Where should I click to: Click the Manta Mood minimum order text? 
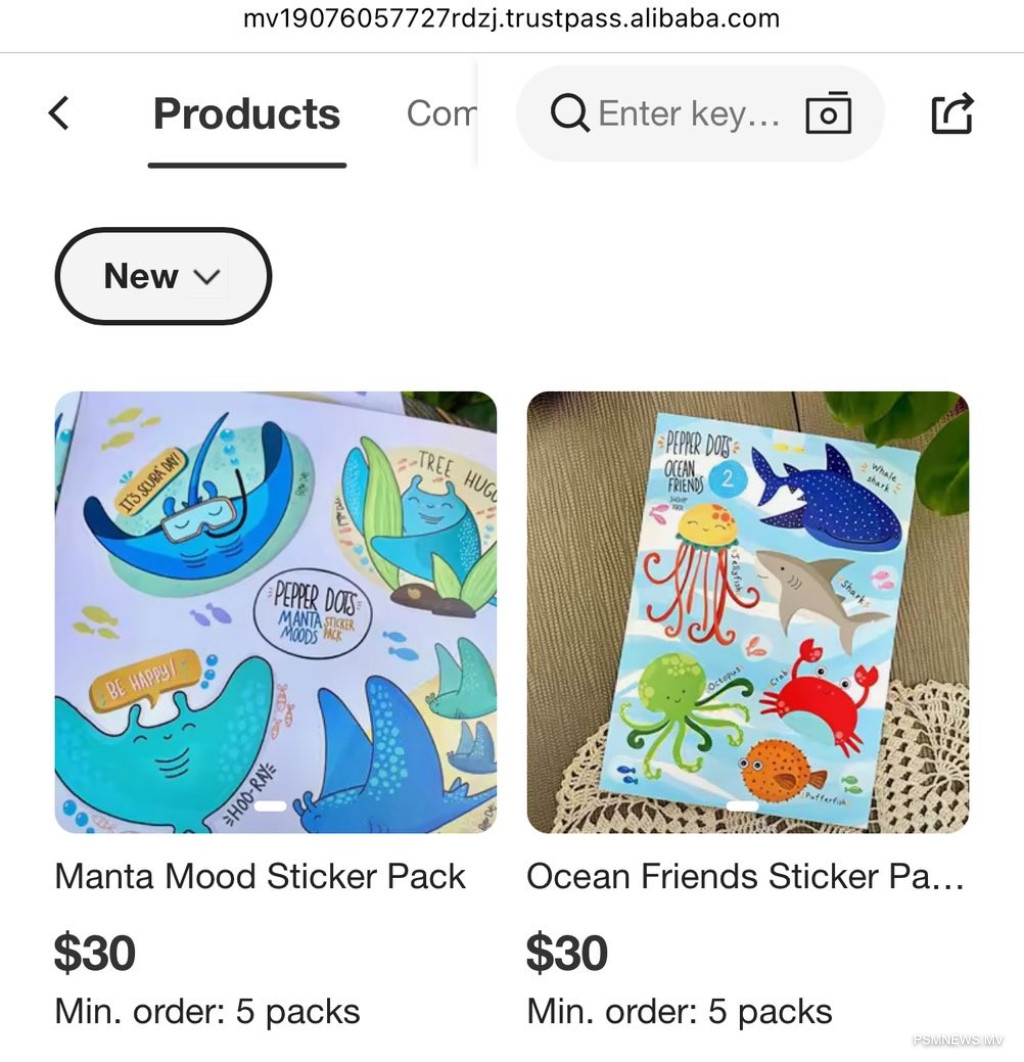[x=207, y=1011]
